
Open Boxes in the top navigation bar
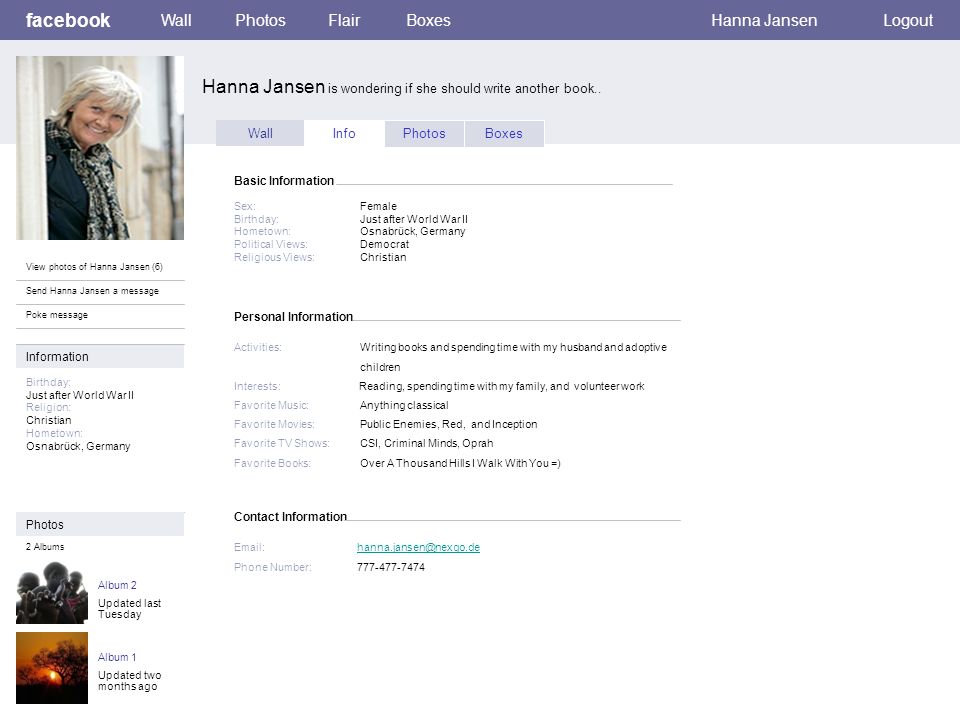coord(428,20)
